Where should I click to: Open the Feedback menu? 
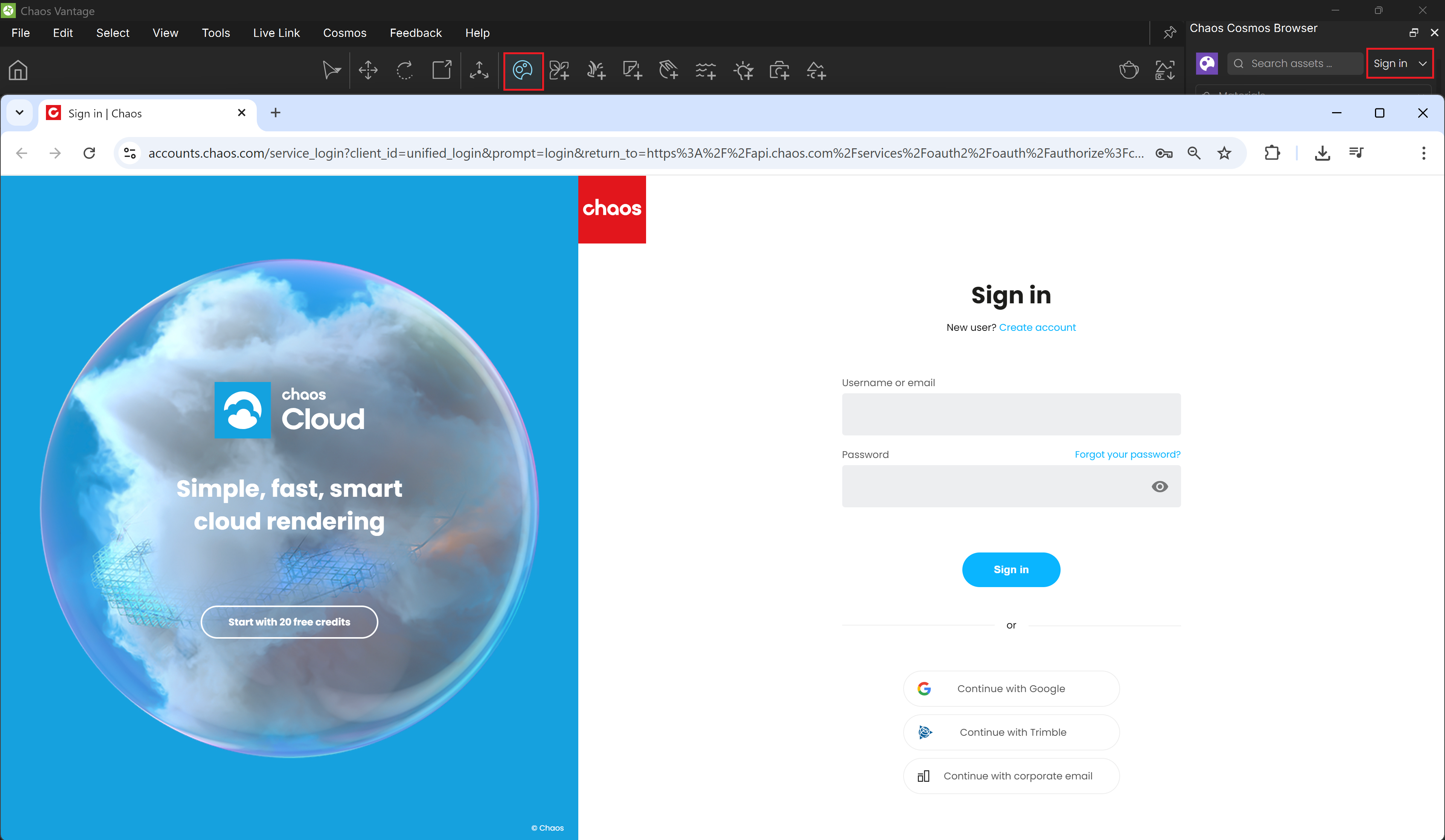[416, 33]
